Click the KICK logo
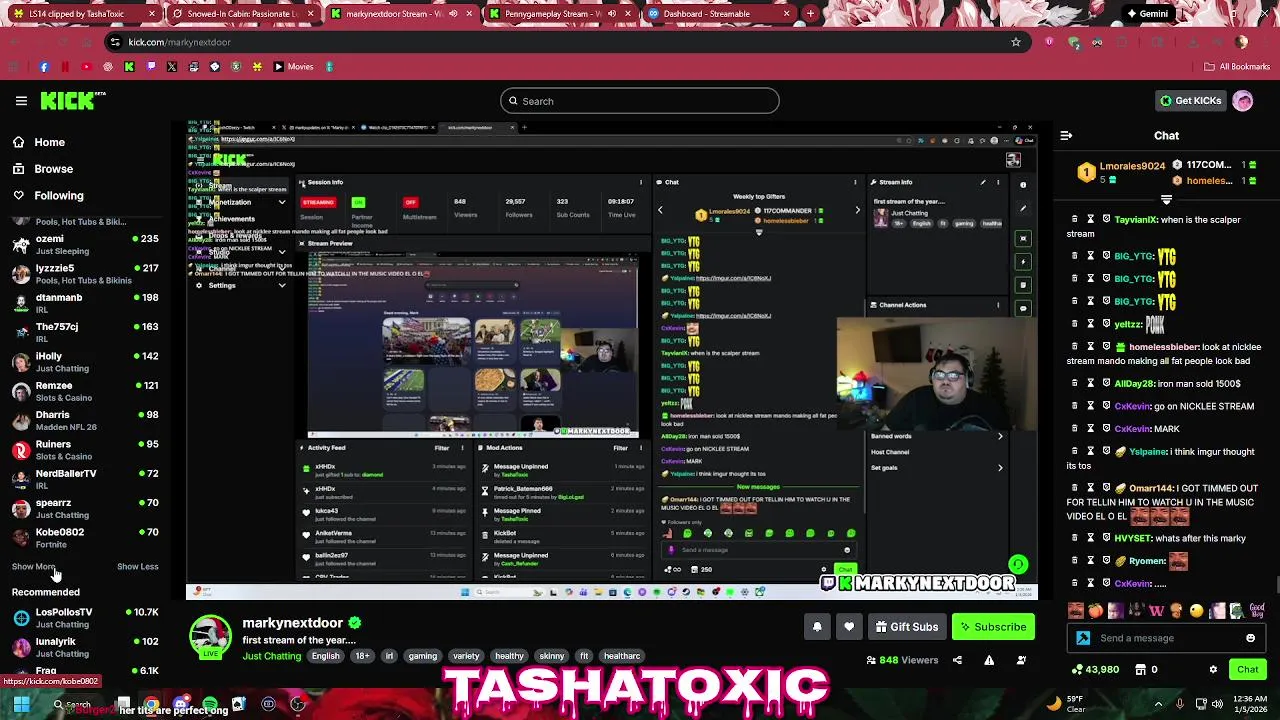Viewport: 1280px width, 720px height. 73,100
